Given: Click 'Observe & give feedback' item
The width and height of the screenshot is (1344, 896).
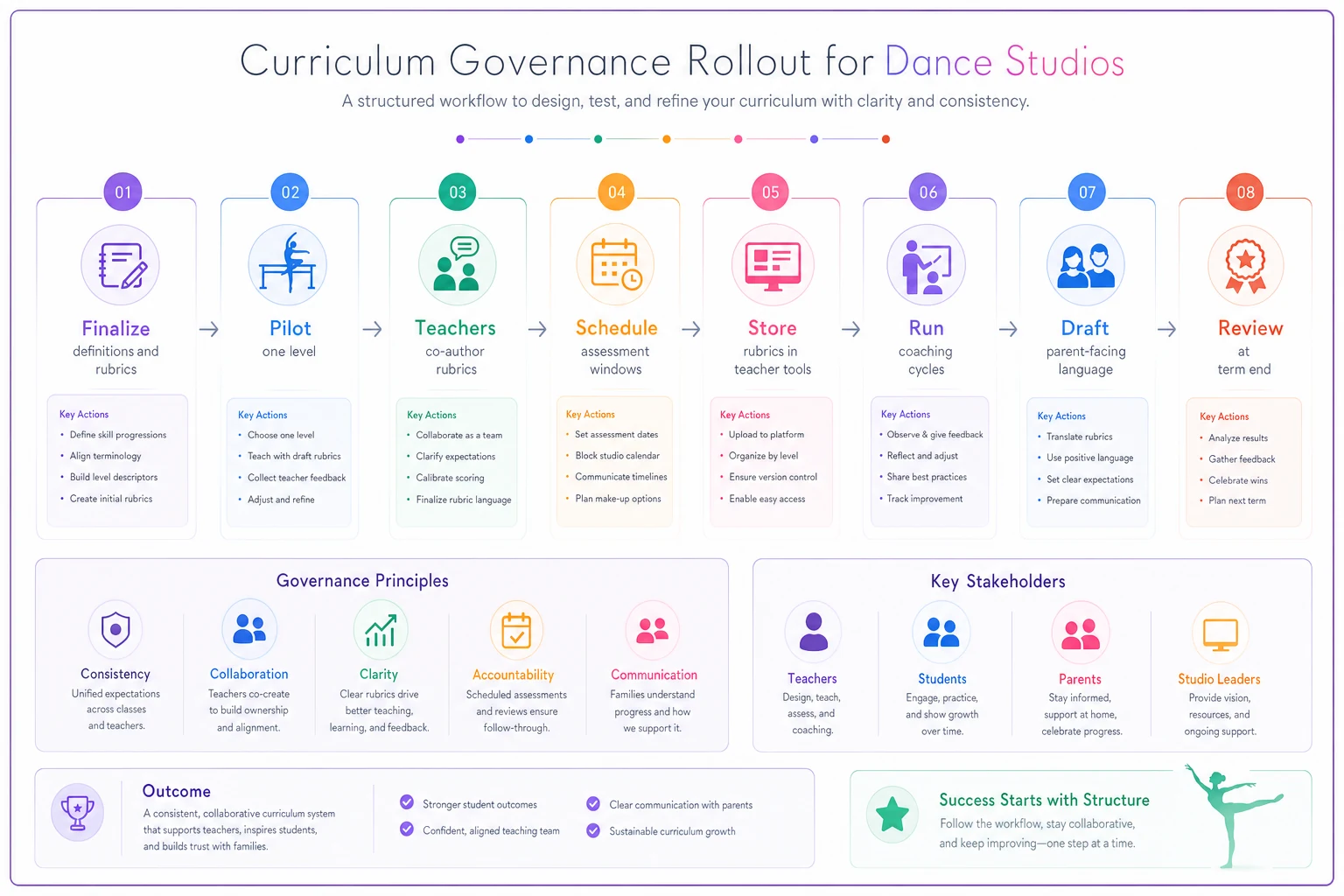Looking at the screenshot, I should click(x=934, y=434).
